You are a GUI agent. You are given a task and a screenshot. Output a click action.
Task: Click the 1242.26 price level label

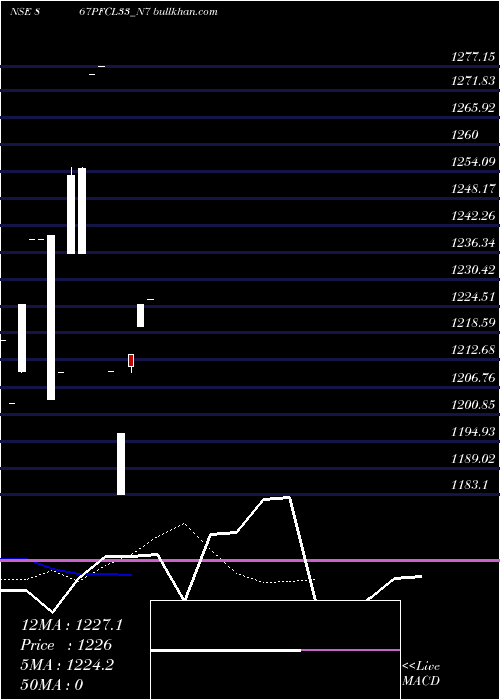coord(473,216)
